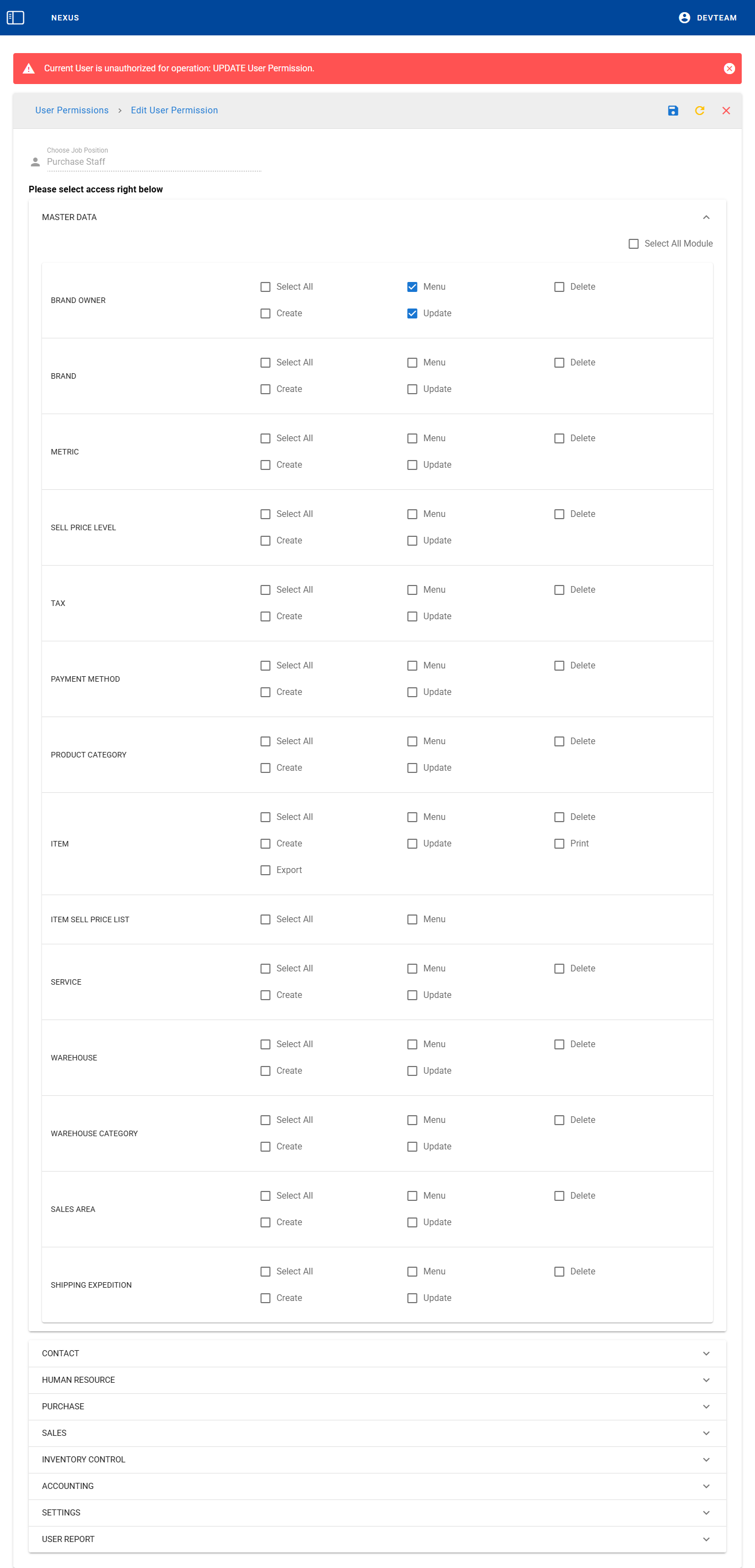This screenshot has height=1568, width=755.
Task: Open the USER REPORT section
Action: pos(706,1539)
